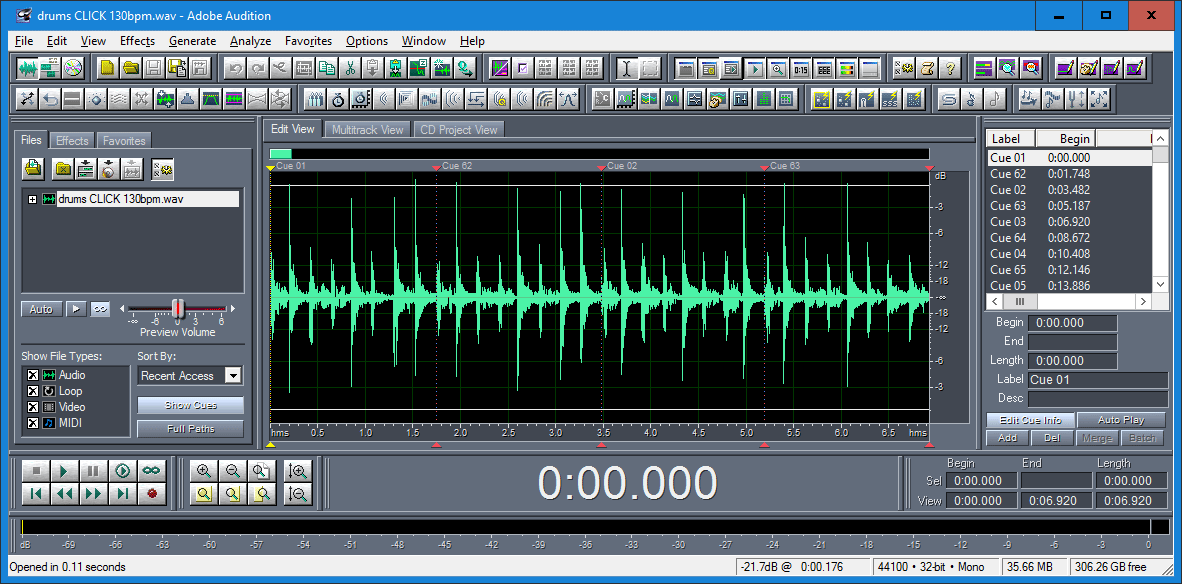Image resolution: width=1182 pixels, height=584 pixels.
Task: Click the Preview Volume slider handle
Action: click(178, 308)
